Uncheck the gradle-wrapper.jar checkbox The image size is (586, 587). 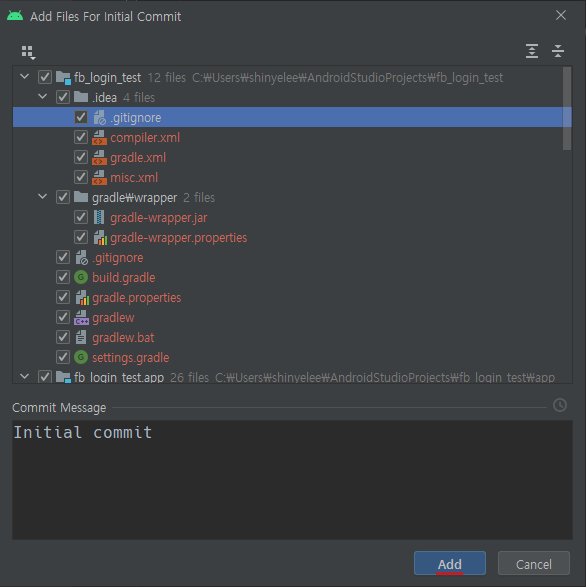click(81, 217)
